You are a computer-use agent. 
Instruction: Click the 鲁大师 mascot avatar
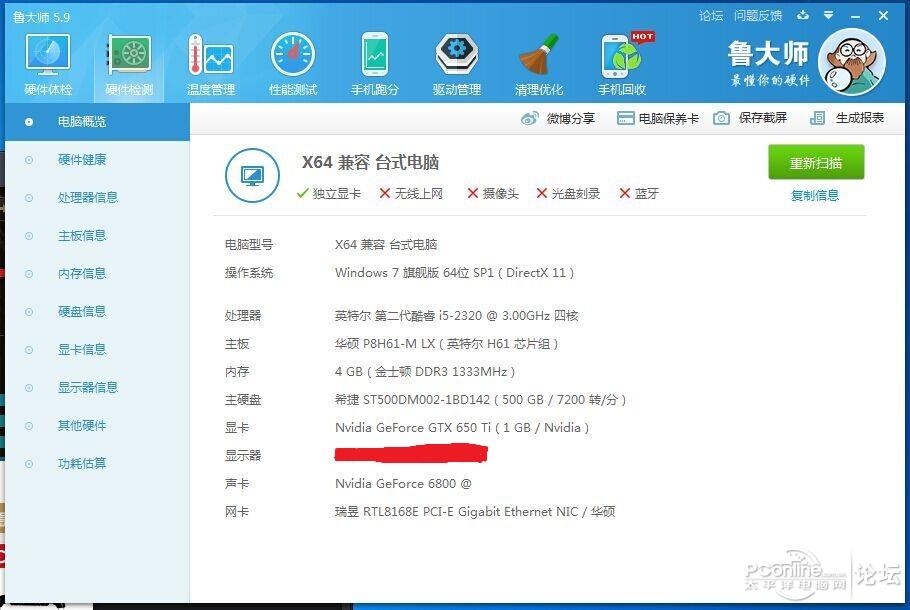tap(851, 61)
